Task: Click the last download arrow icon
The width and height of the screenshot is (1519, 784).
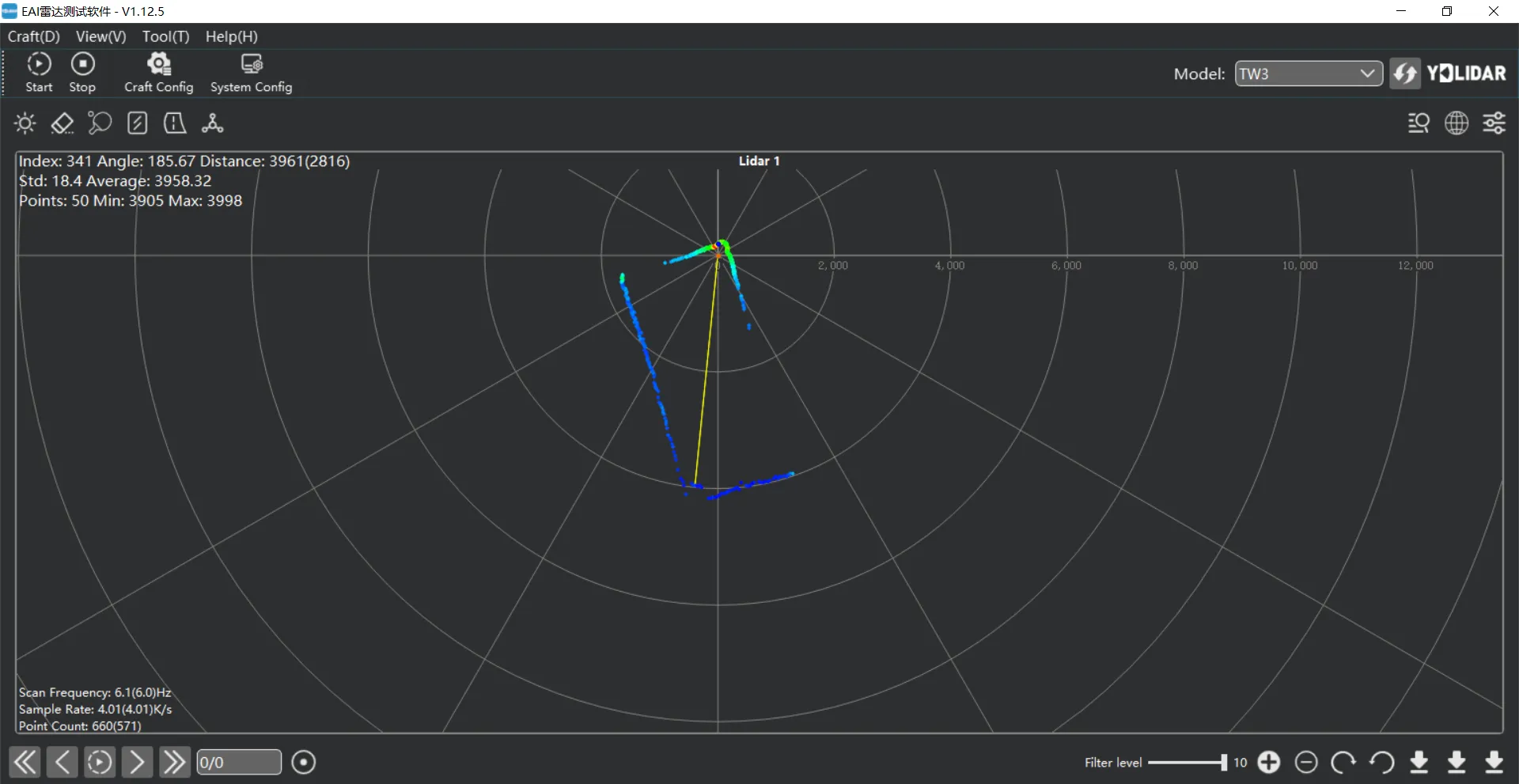Action: (x=1494, y=762)
